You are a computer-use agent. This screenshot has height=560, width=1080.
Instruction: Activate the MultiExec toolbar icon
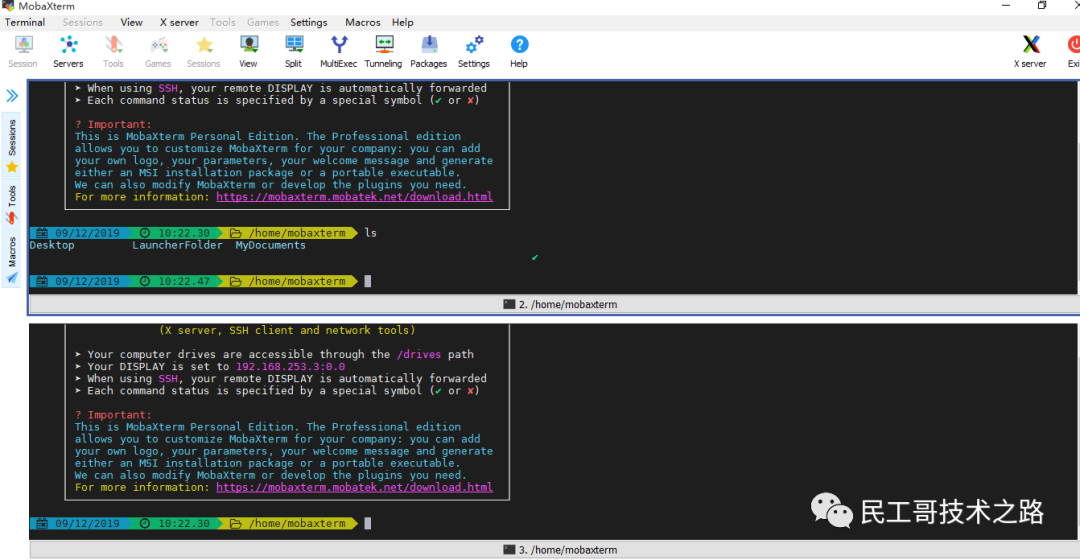coord(338,52)
